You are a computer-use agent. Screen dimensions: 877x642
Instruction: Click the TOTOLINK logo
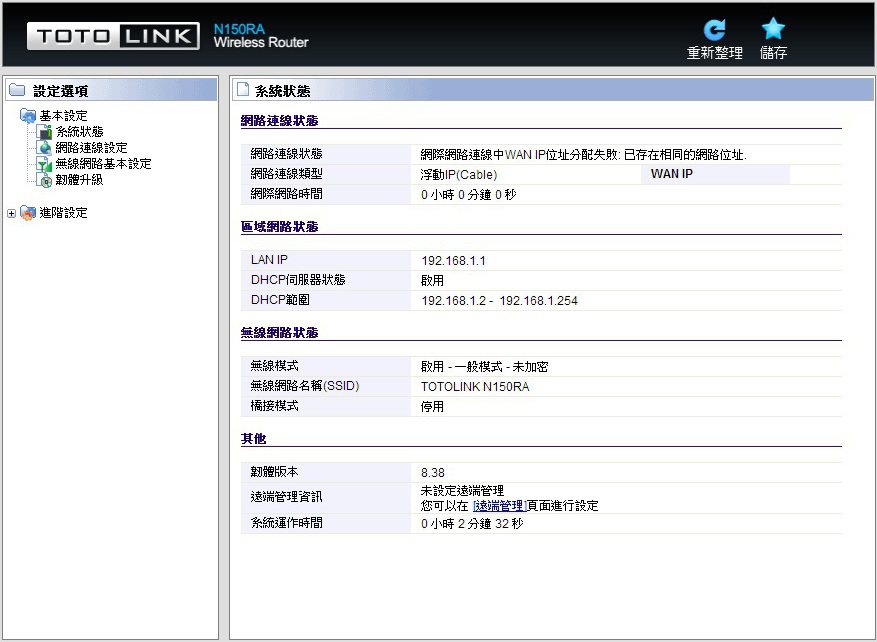coord(113,36)
